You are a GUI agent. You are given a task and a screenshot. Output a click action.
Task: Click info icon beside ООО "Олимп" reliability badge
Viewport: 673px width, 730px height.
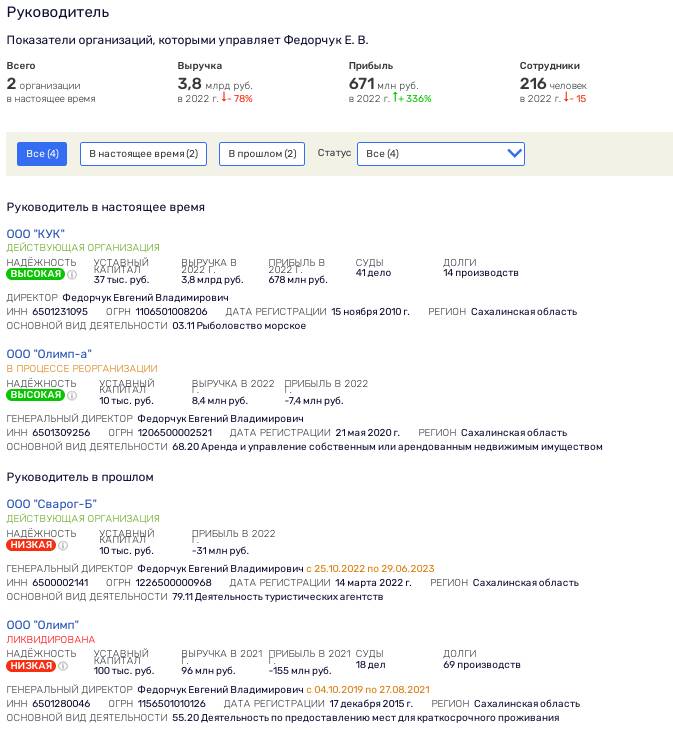tap(63, 666)
